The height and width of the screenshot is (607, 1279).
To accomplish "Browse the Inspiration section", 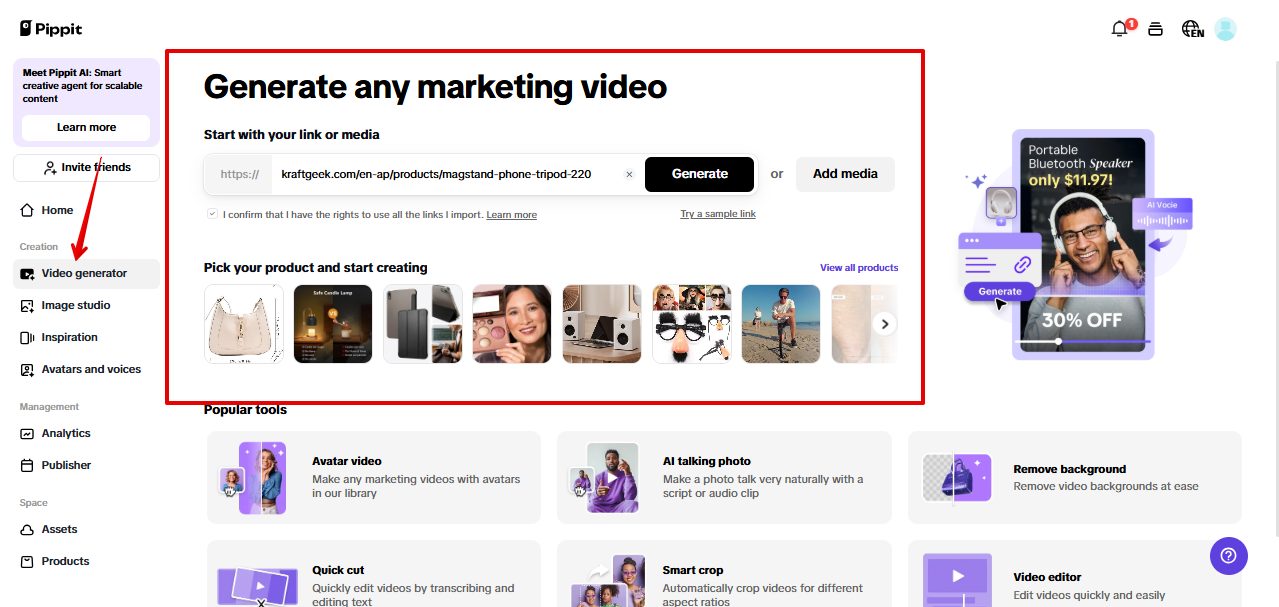I will (69, 337).
